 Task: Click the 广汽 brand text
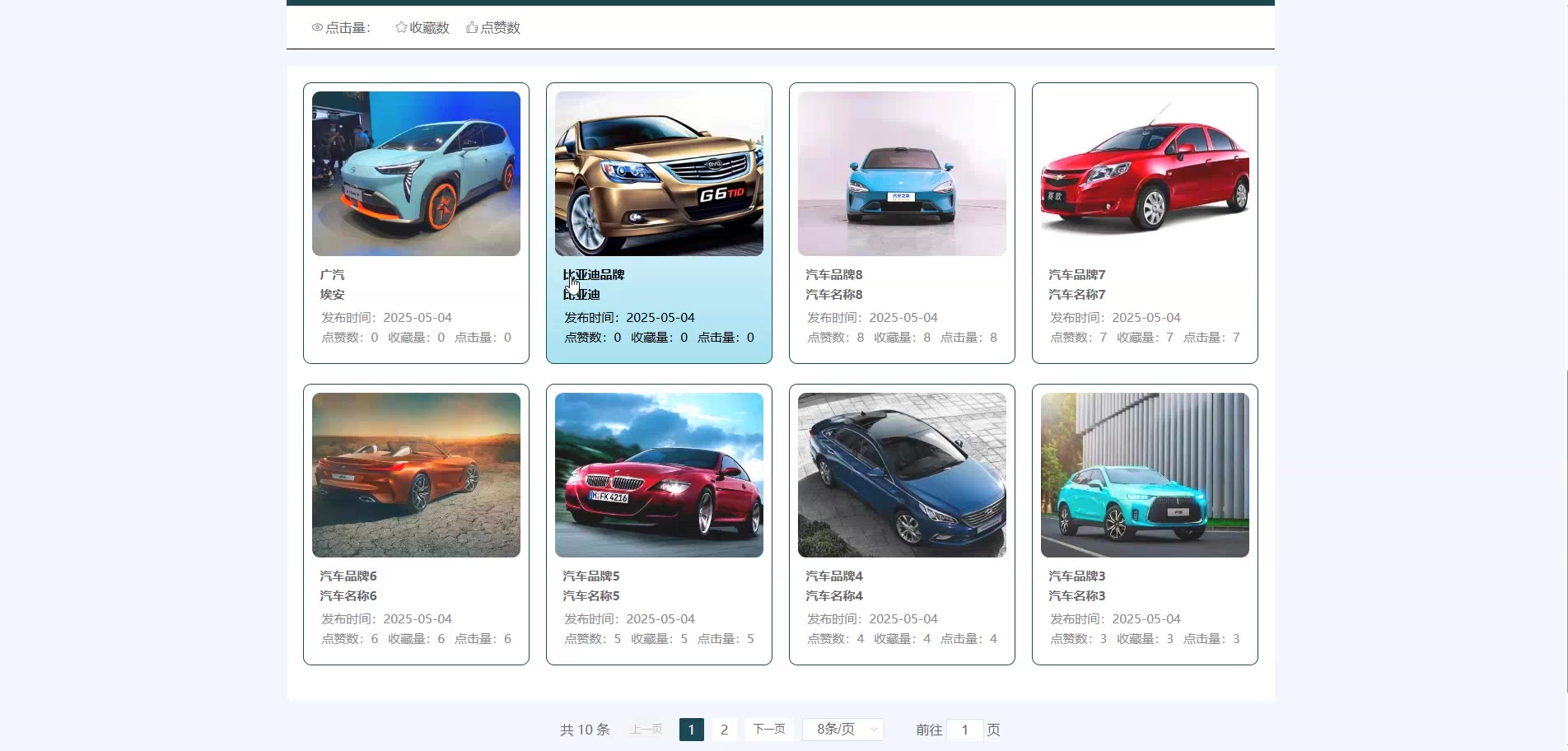point(333,275)
